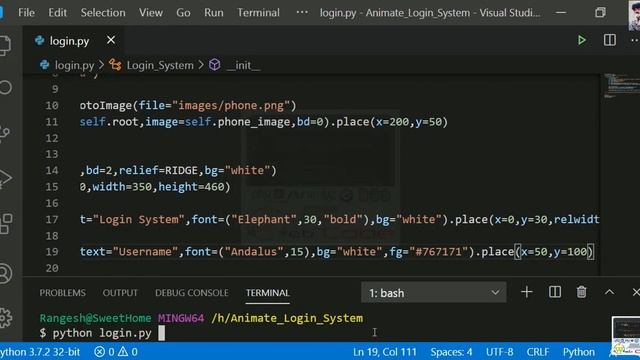
Task: Open the View menu
Action: coord(151,13)
